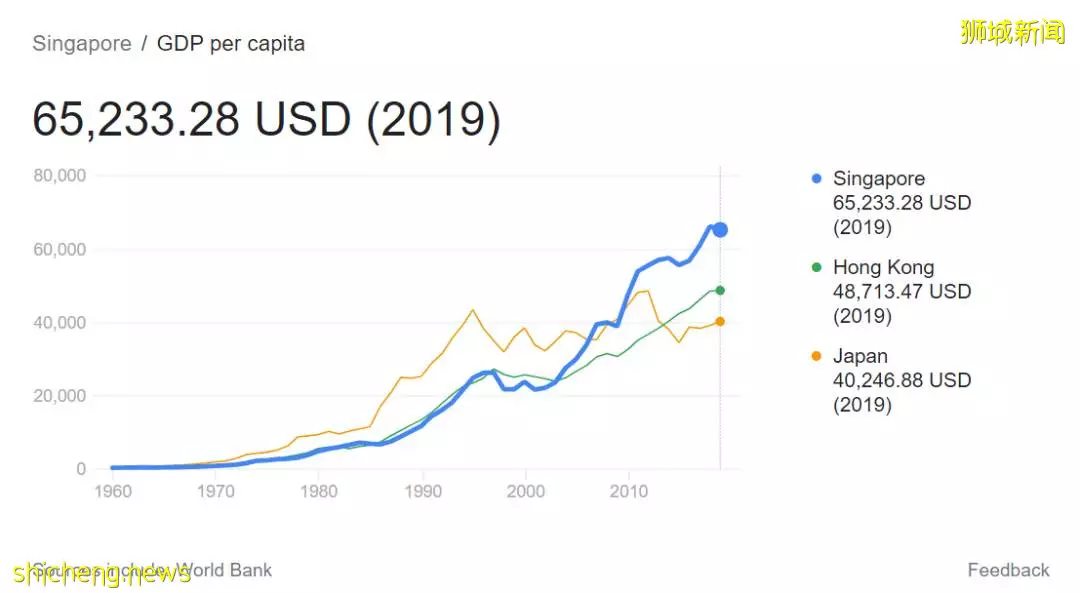Open the Feedback link

1008,570
